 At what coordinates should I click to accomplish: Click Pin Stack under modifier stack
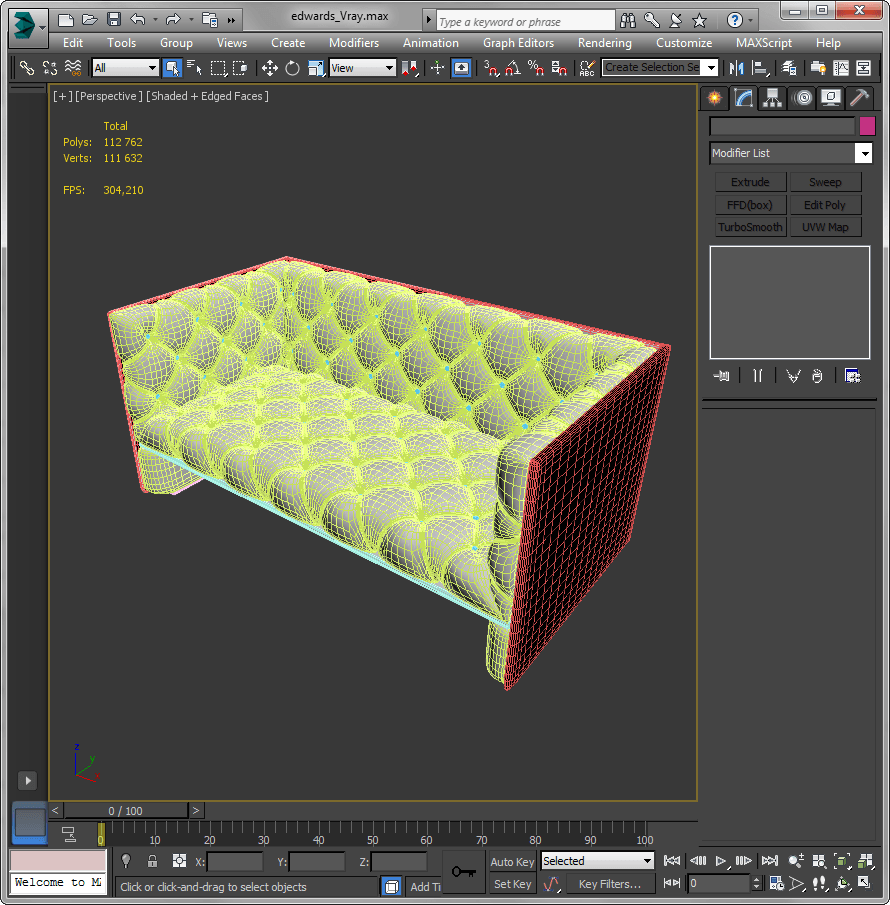coord(721,376)
